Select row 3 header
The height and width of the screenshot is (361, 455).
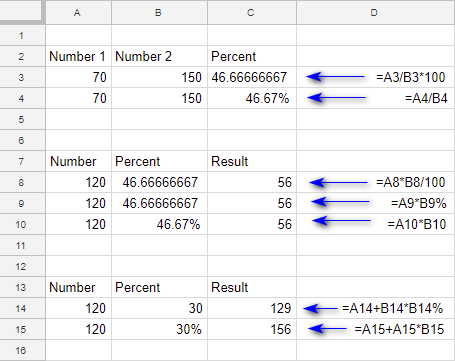tap(22, 77)
